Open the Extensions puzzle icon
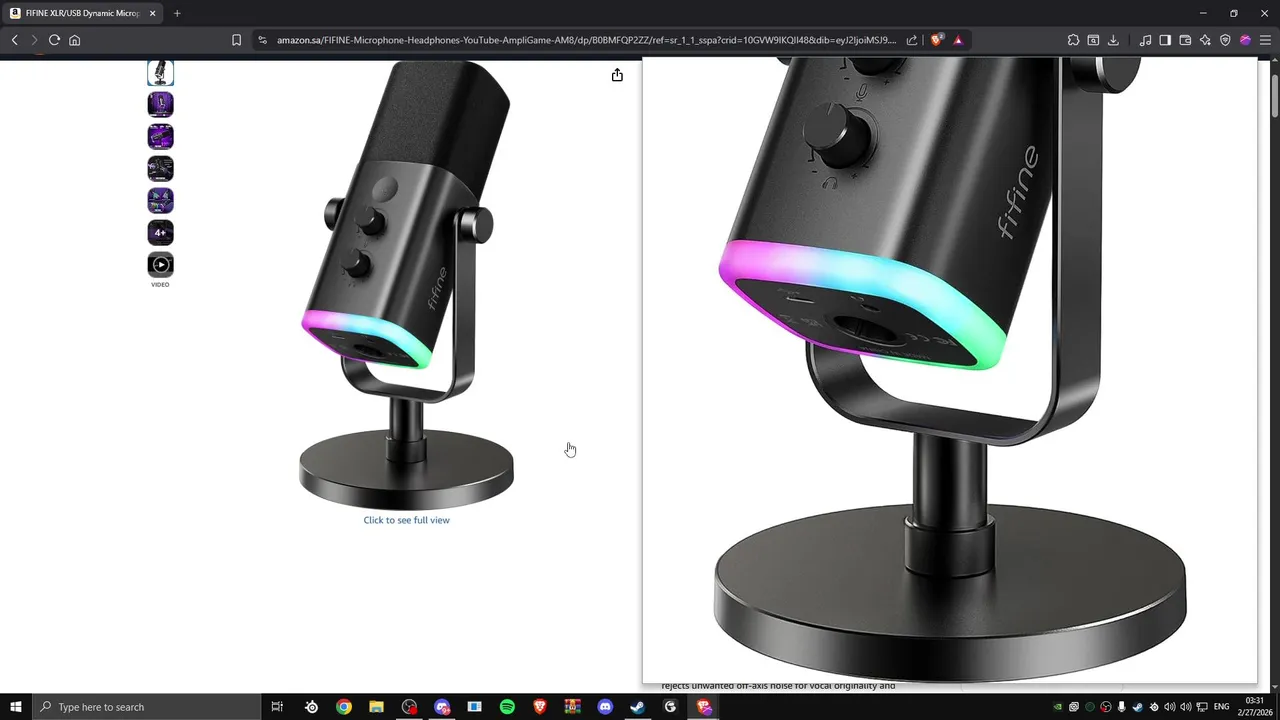Viewport: 1280px width, 720px height. [1073, 40]
